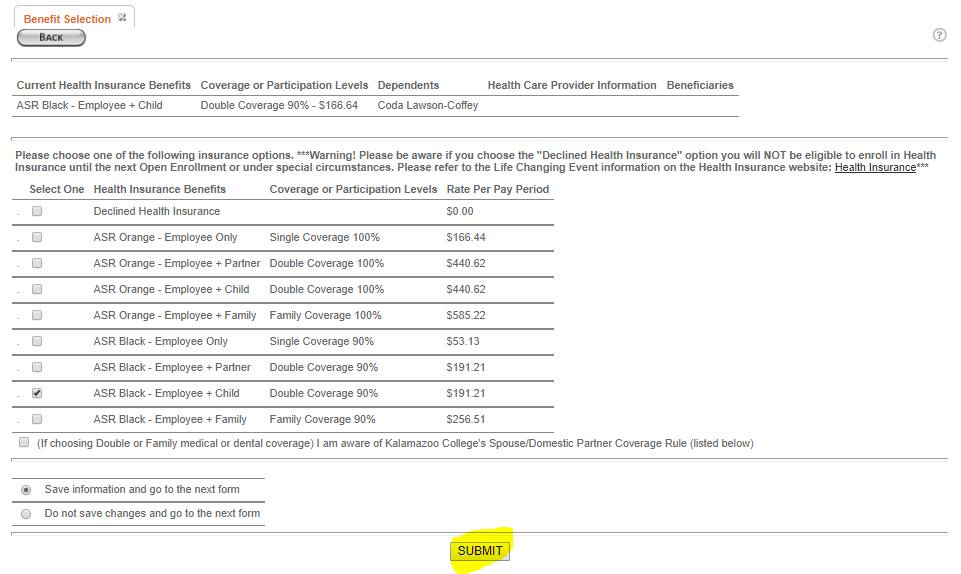Viewport: 961px width, 574px height.
Task: Select ASR Orange - Employee + Partner checkbox
Action: tap(37, 263)
